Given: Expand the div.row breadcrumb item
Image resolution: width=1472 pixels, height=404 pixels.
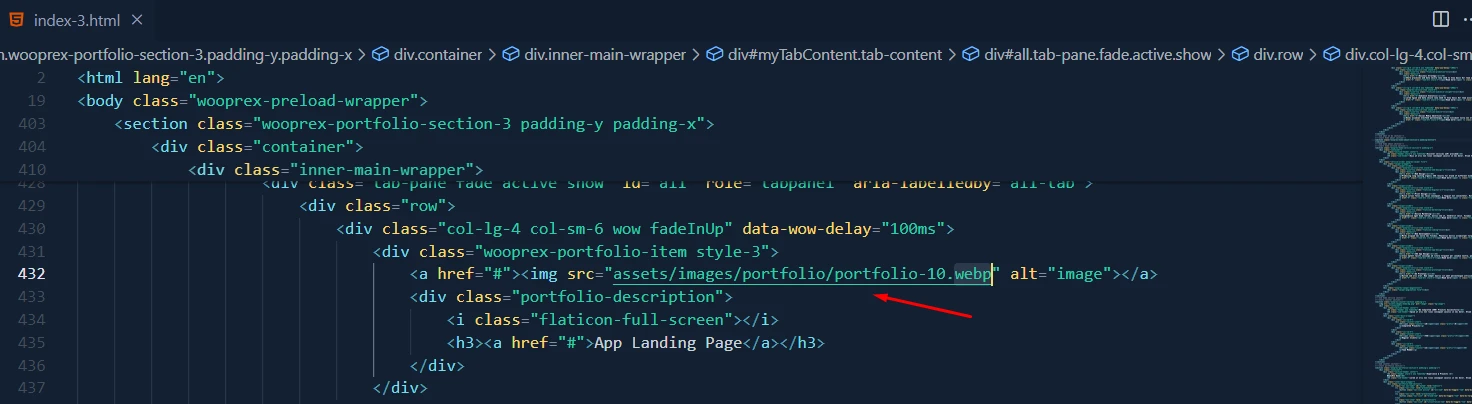Looking at the screenshot, I should (x=1280, y=55).
